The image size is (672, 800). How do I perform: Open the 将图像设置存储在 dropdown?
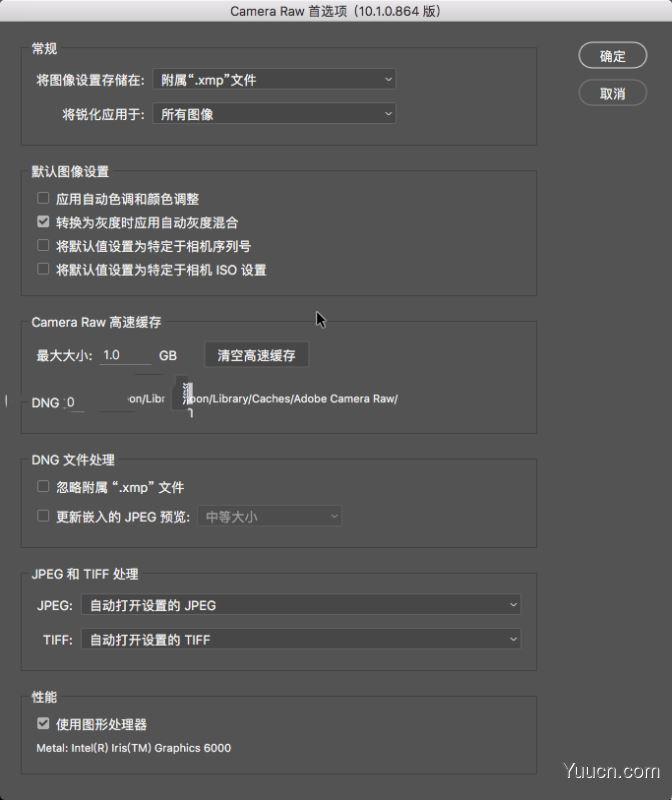coord(275,80)
